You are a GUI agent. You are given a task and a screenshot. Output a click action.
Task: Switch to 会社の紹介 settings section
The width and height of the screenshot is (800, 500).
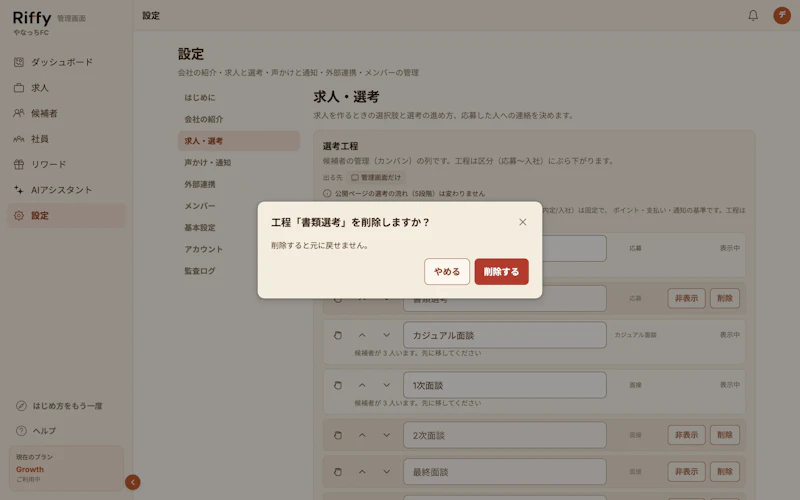(x=239, y=119)
